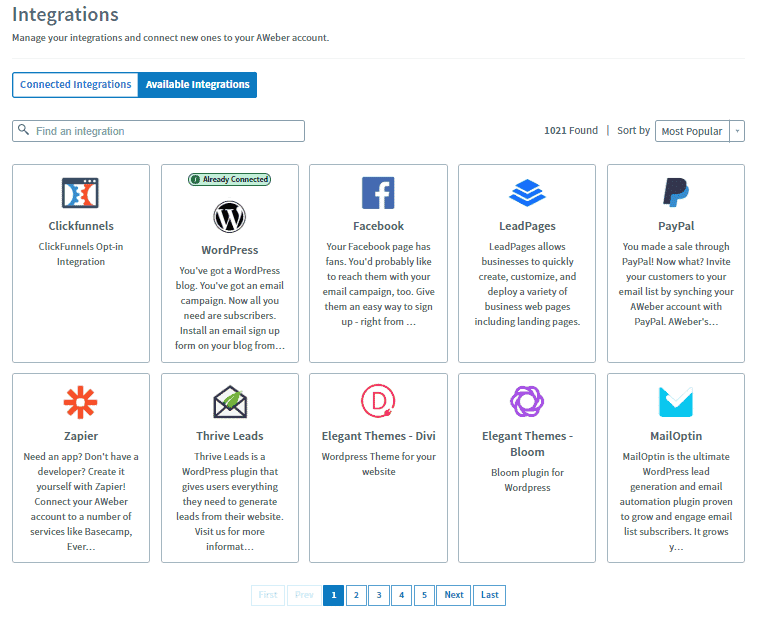Go to page 3 of results

tap(379, 595)
